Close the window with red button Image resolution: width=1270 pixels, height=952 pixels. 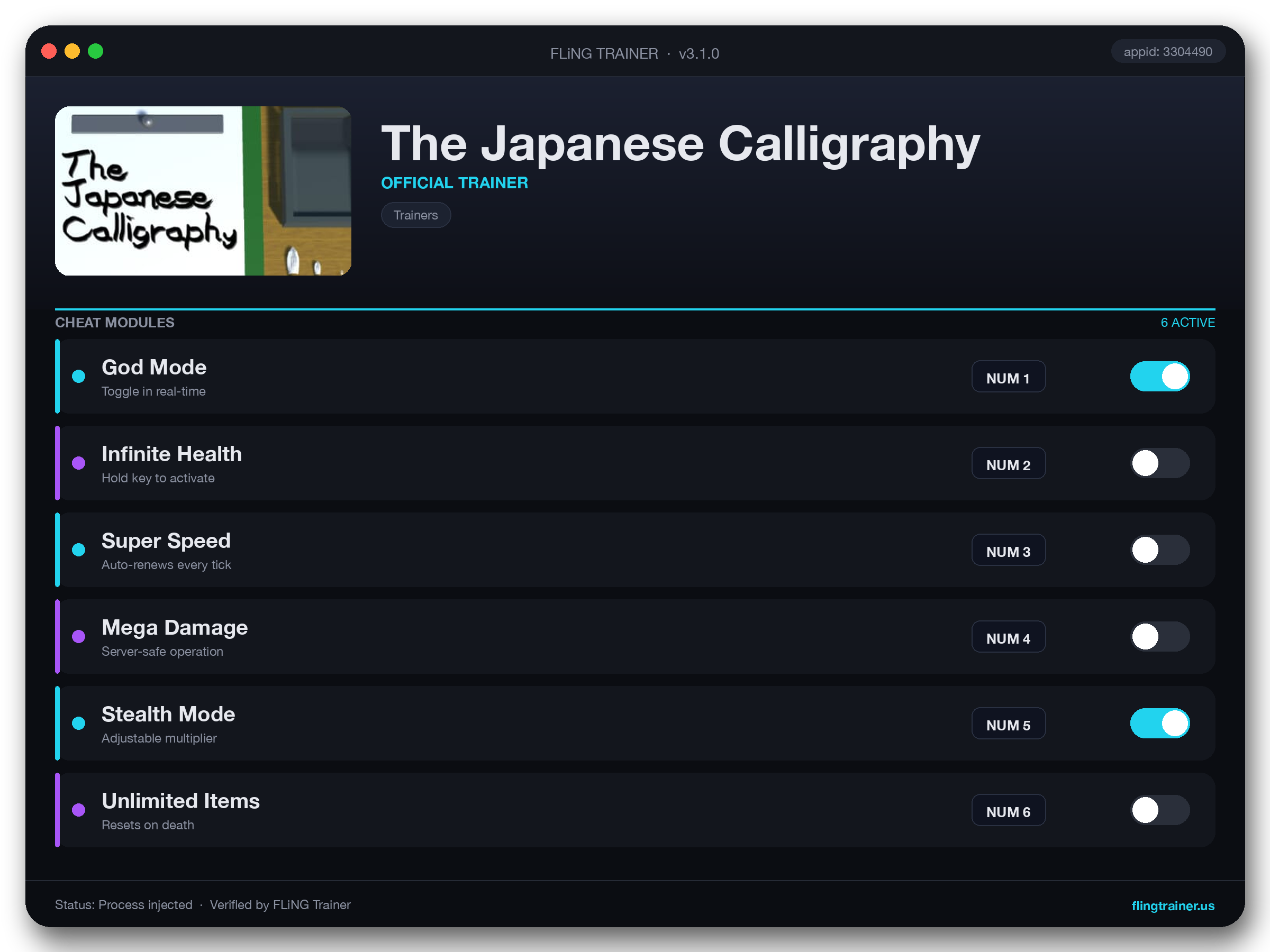pos(49,52)
